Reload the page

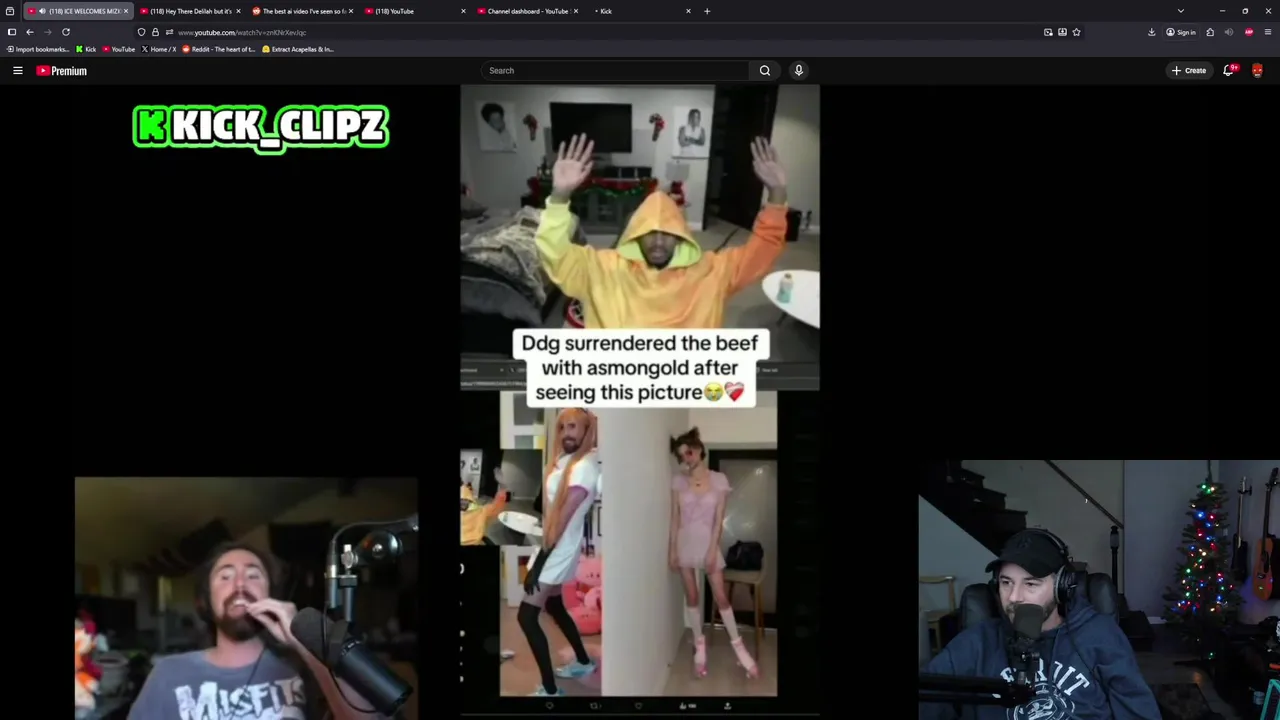click(66, 32)
